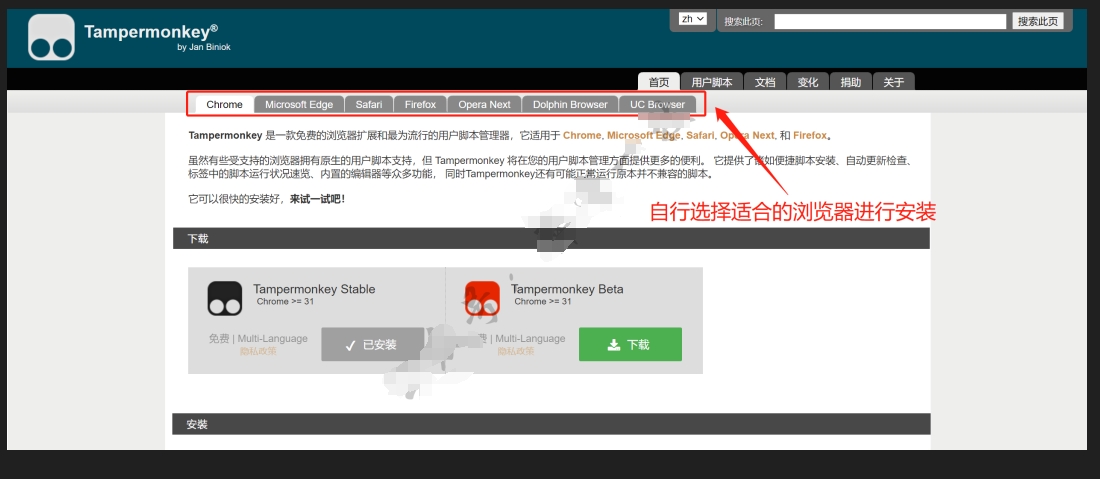The height and width of the screenshot is (479, 1100).
Task: Open the 用户脚本 navigation tab
Action: (711, 82)
